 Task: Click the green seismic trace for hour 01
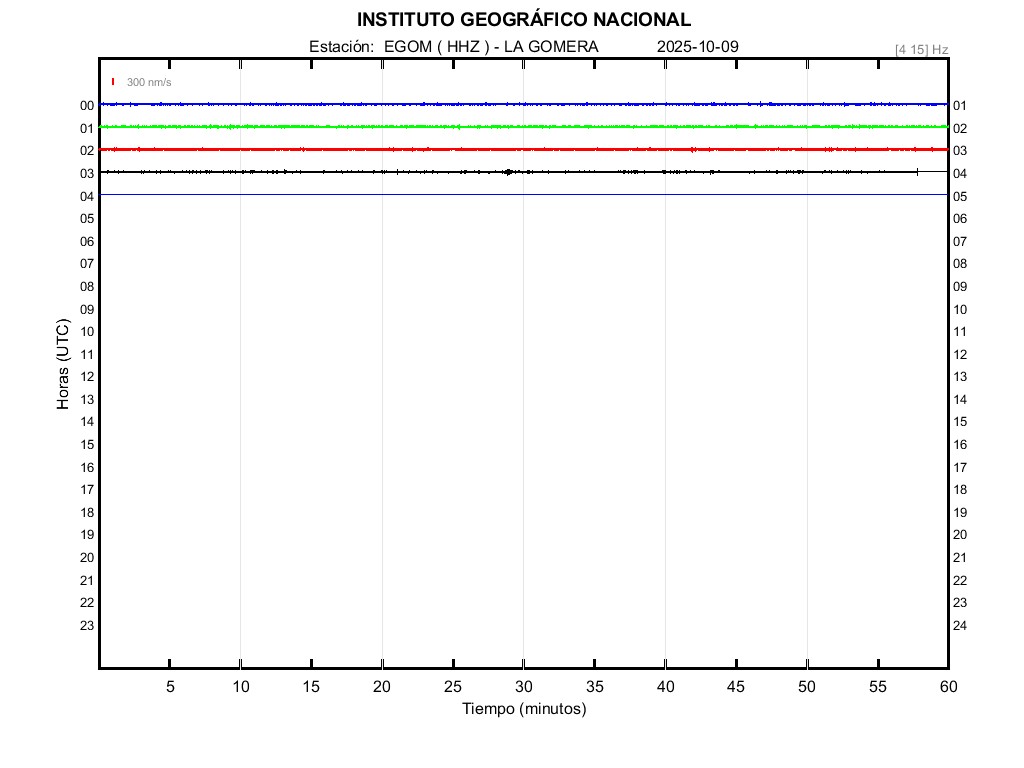coord(400,127)
